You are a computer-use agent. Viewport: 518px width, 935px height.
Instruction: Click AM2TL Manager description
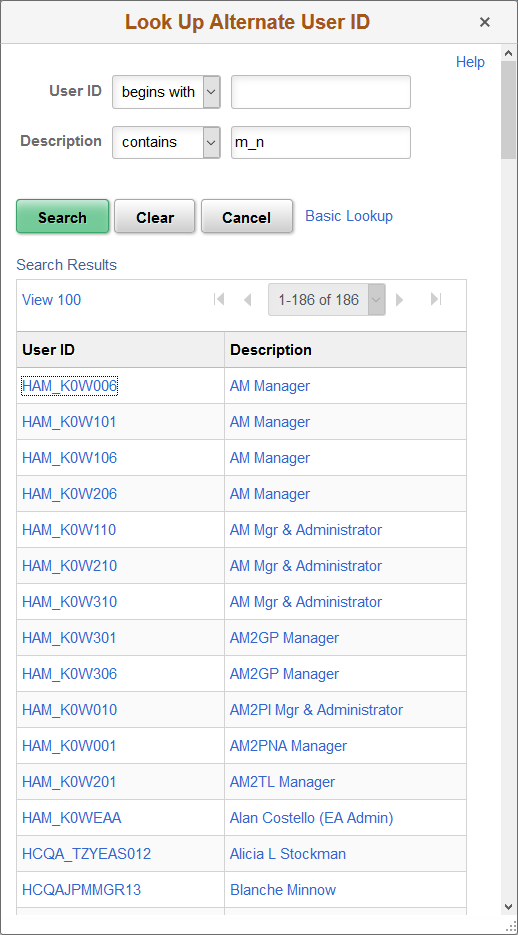[283, 781]
